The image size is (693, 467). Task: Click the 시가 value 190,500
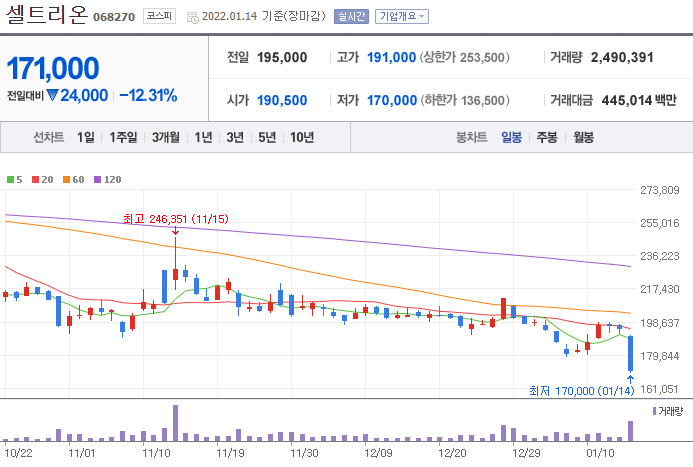[282, 100]
